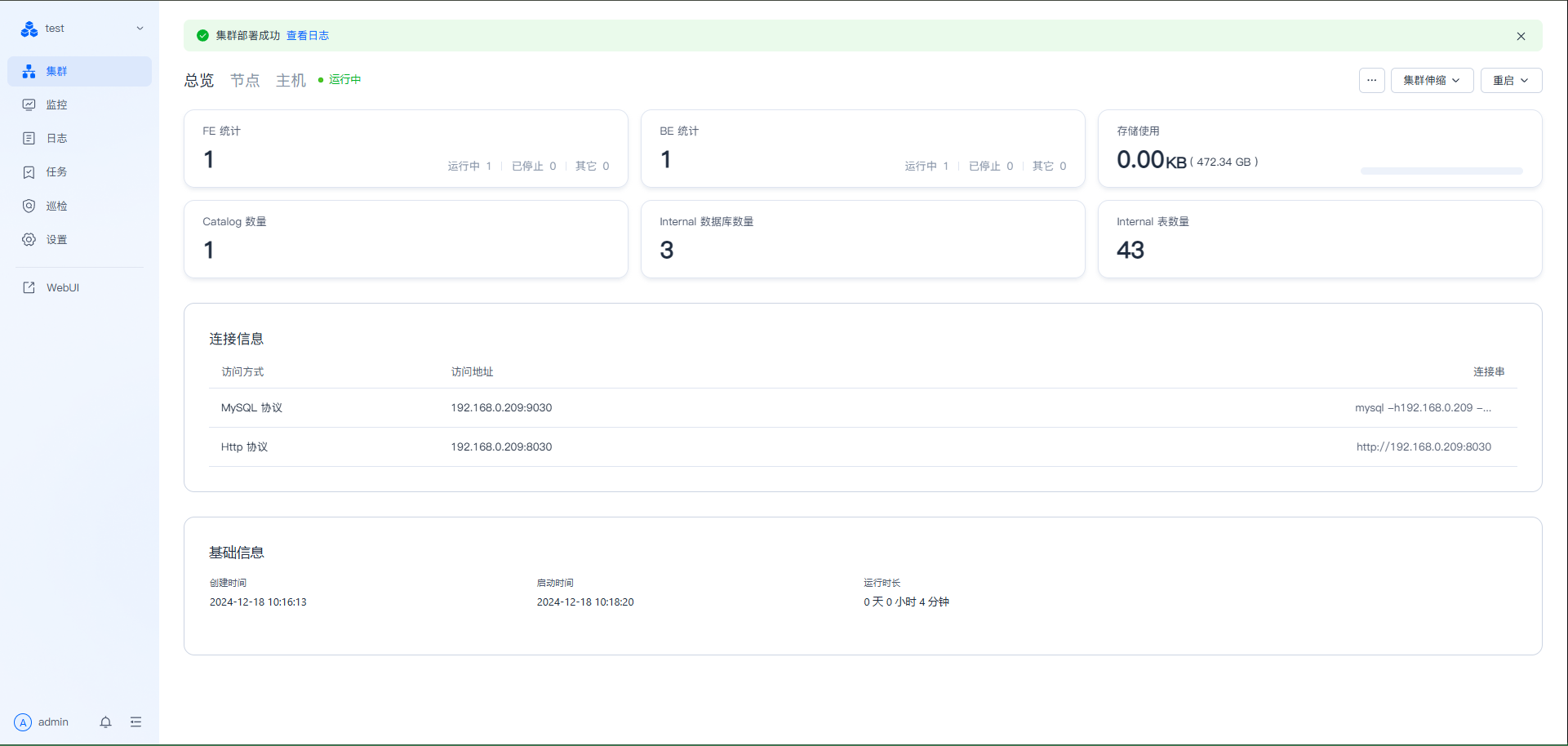Click the inspection shield icon

(x=29, y=206)
